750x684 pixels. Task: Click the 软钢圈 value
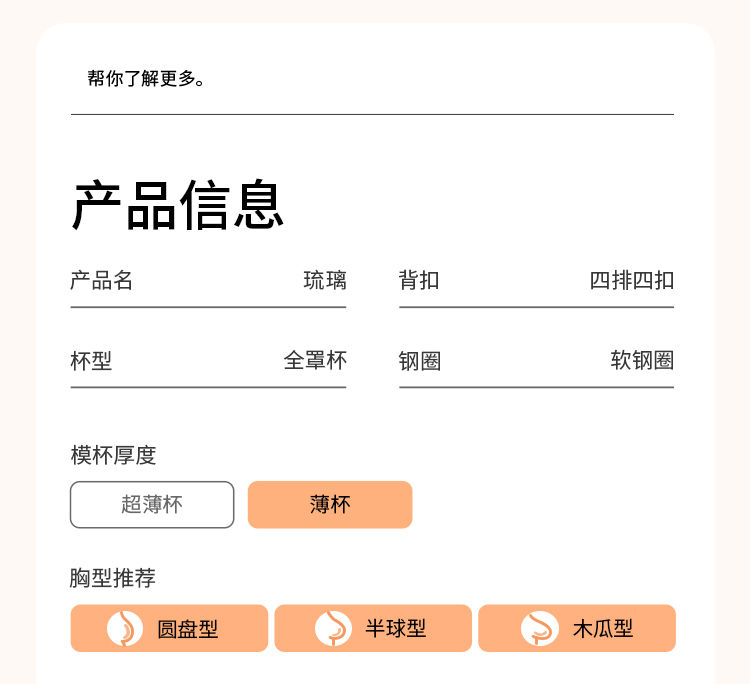[642, 360]
